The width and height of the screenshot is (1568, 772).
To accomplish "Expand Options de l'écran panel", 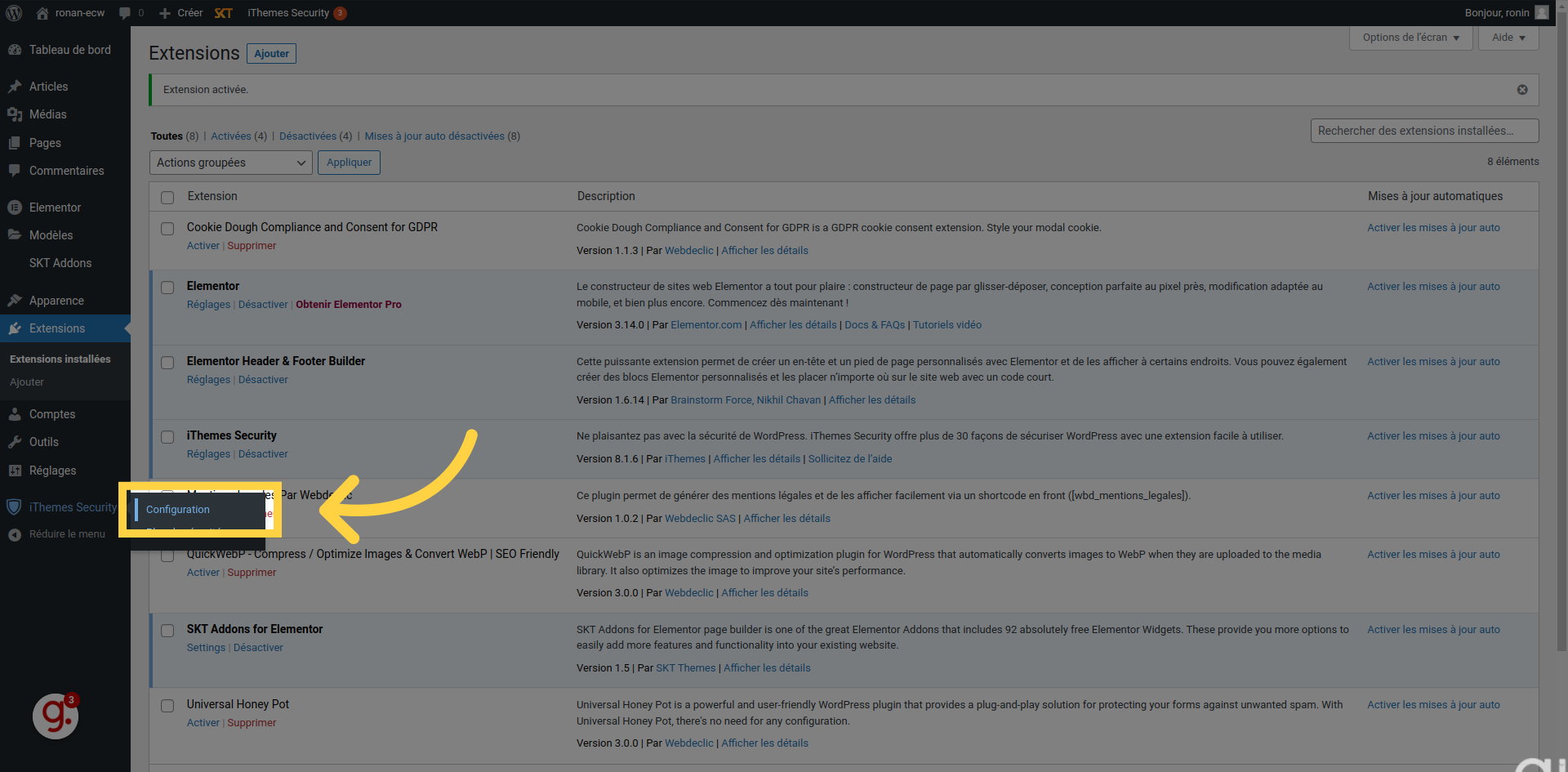I will pyautogui.click(x=1410, y=38).
